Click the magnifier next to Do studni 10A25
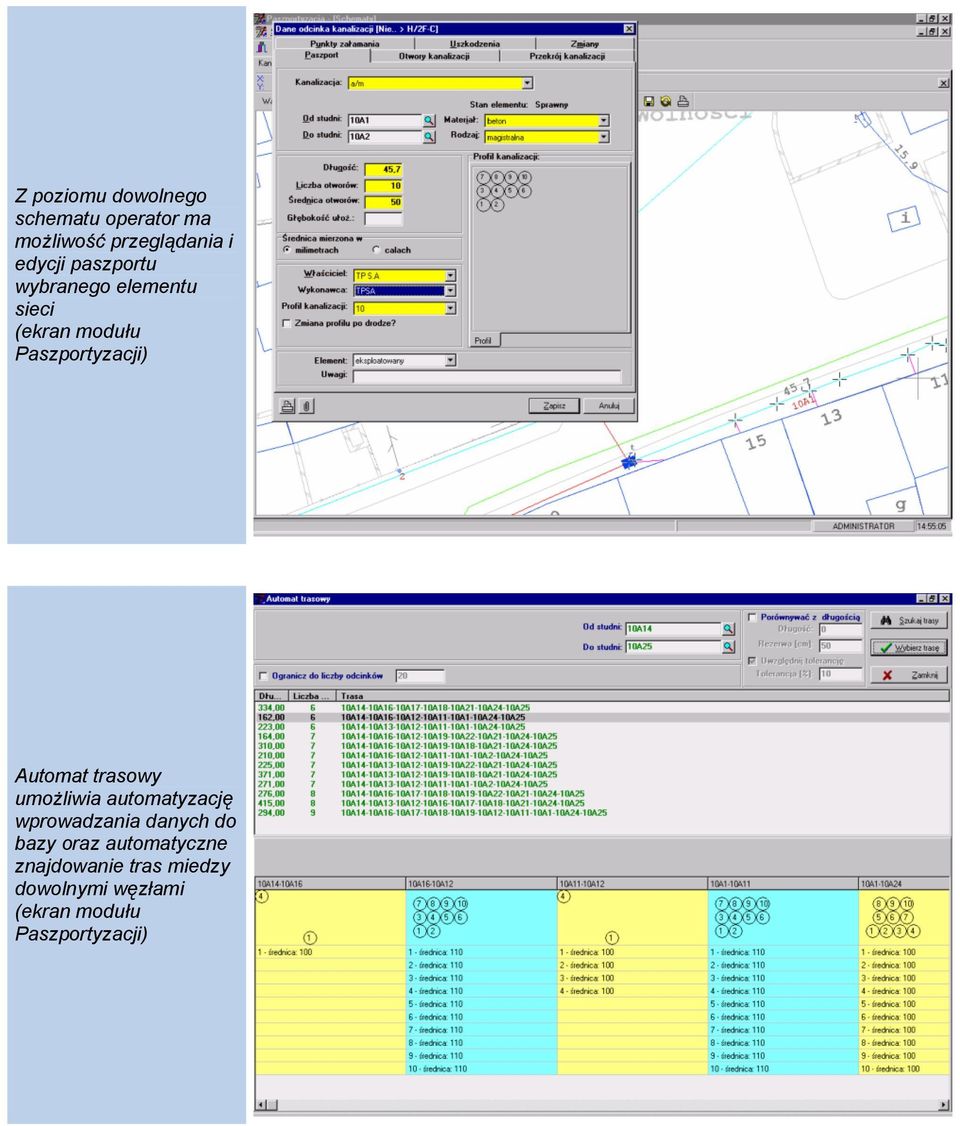The image size is (960, 1126). point(728,647)
